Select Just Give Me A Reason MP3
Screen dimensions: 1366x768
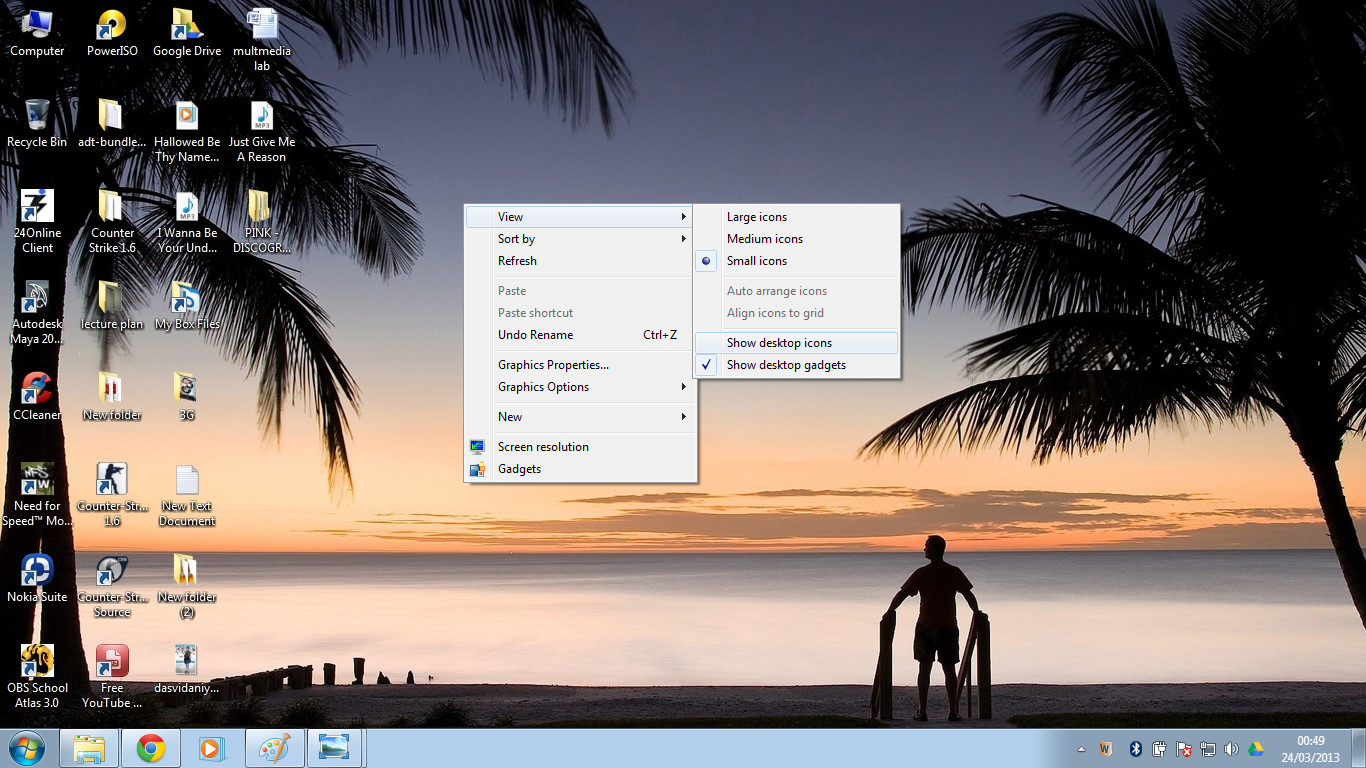262,132
